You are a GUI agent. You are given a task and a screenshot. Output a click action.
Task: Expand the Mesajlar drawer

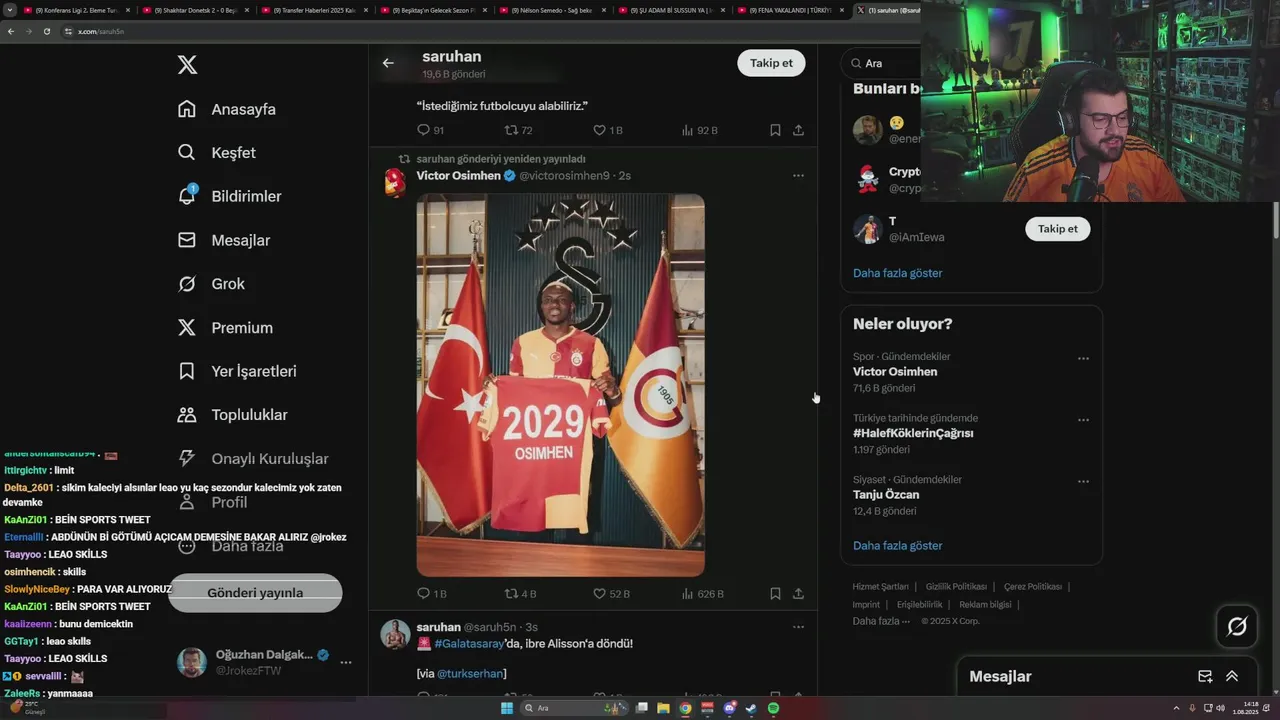1232,677
